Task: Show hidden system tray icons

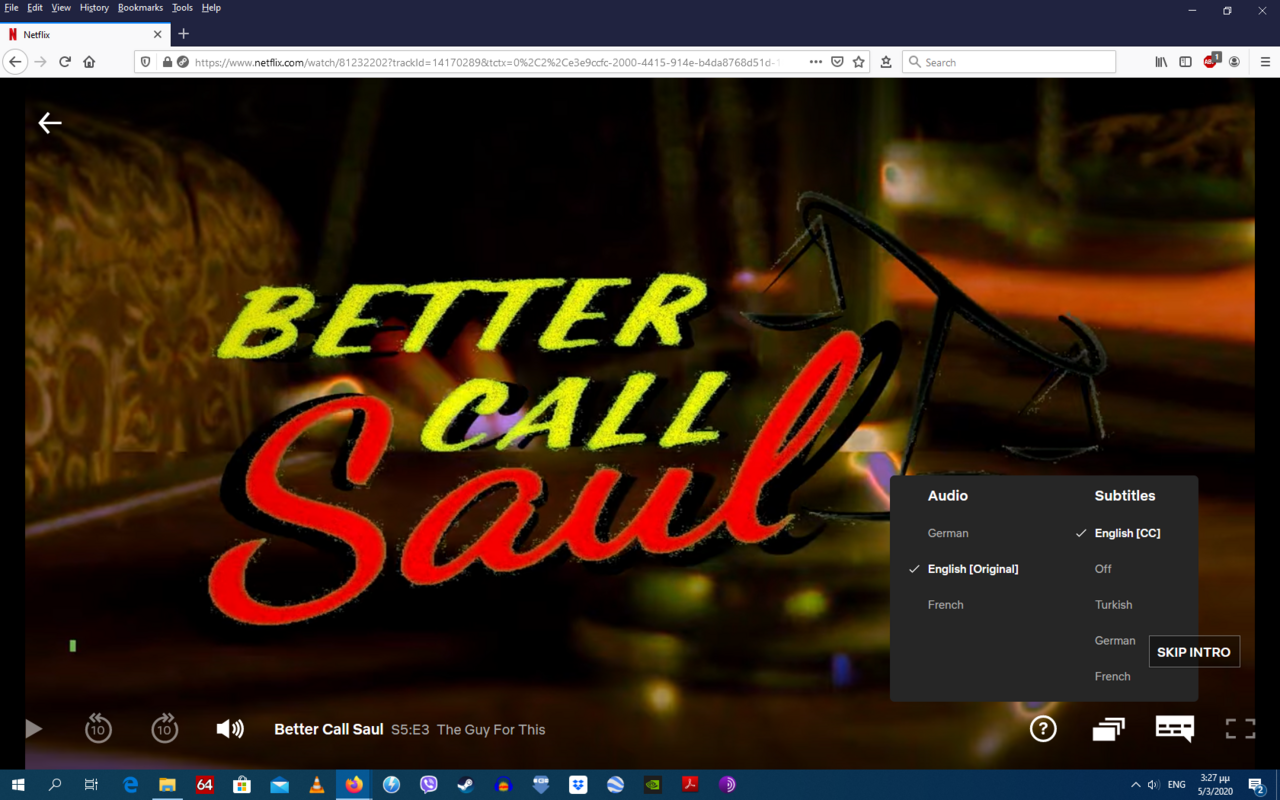Action: click(1135, 785)
